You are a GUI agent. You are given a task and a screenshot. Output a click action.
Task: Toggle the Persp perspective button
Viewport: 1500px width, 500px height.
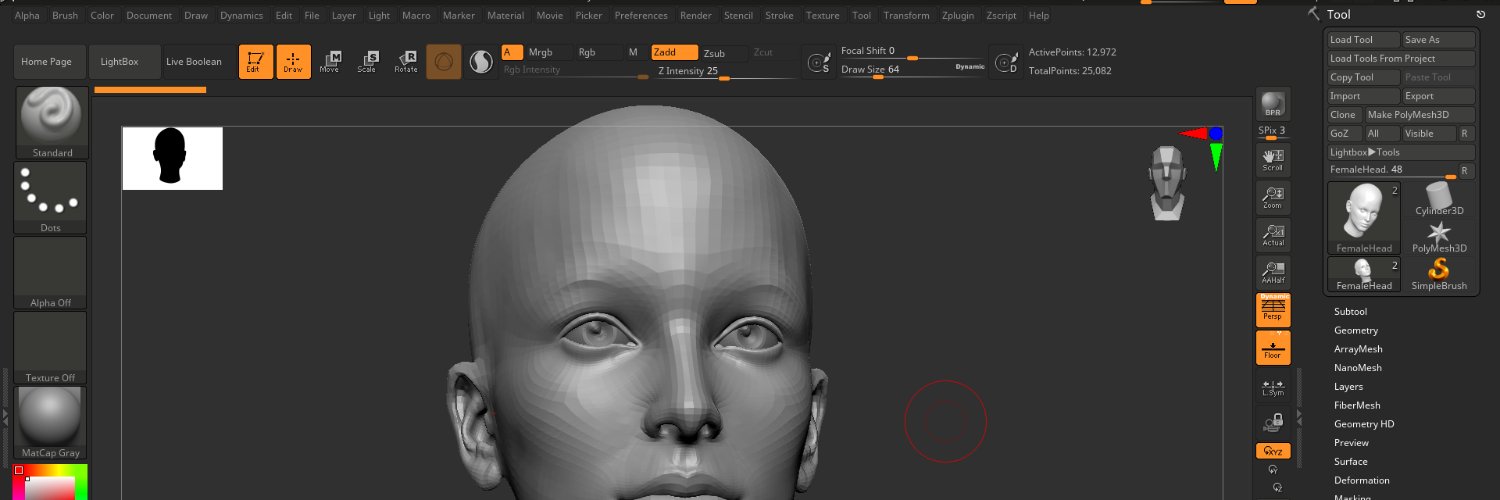[1273, 310]
